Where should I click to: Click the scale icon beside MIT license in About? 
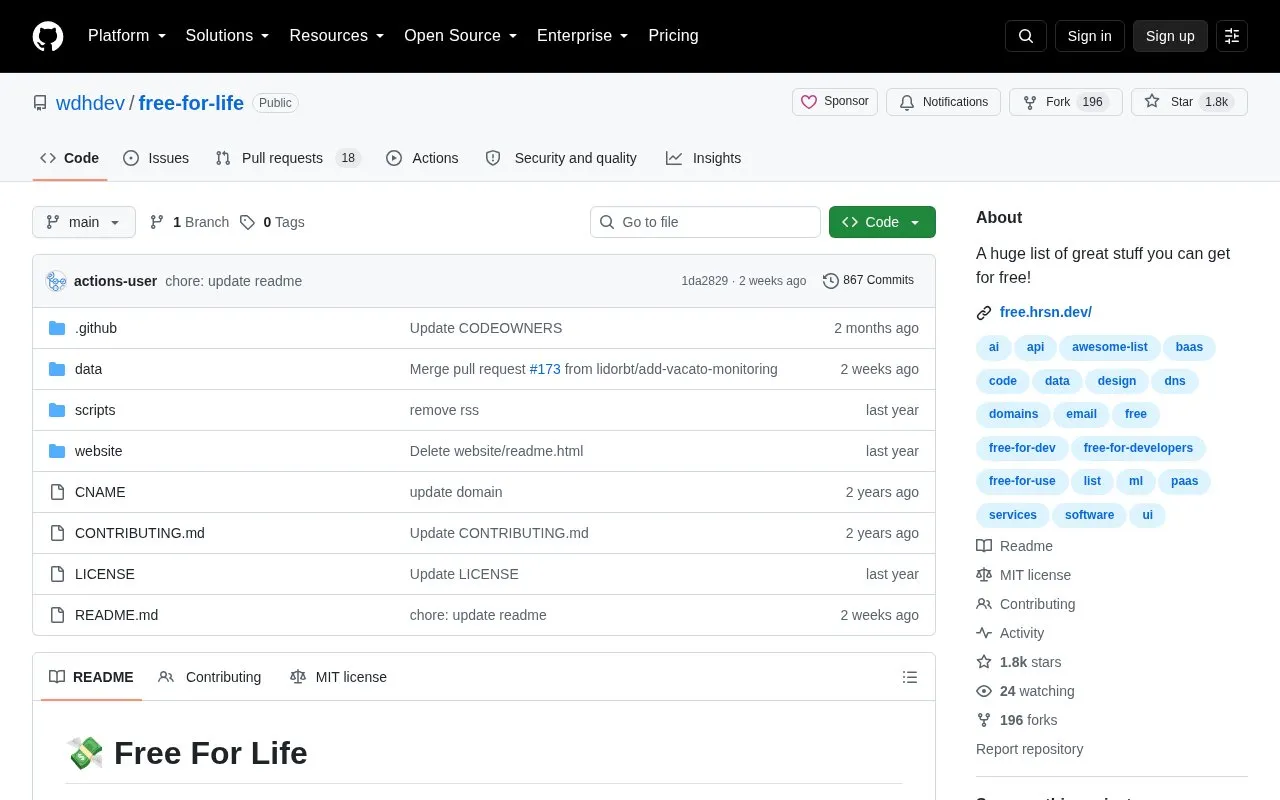984,575
